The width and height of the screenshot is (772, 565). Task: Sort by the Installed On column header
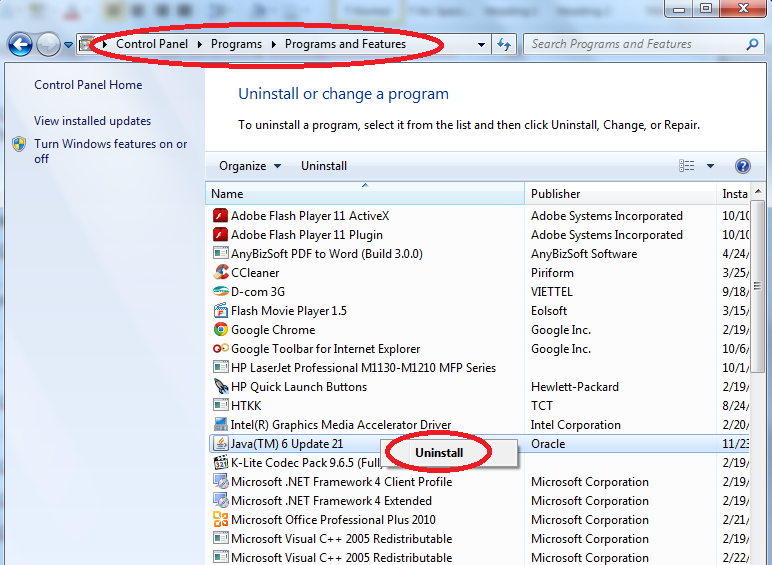pos(733,194)
